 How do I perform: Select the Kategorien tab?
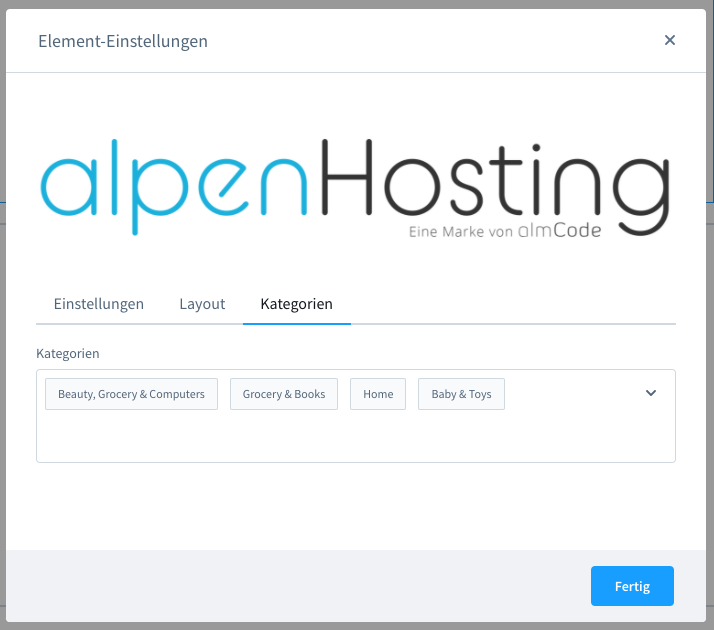(x=296, y=304)
